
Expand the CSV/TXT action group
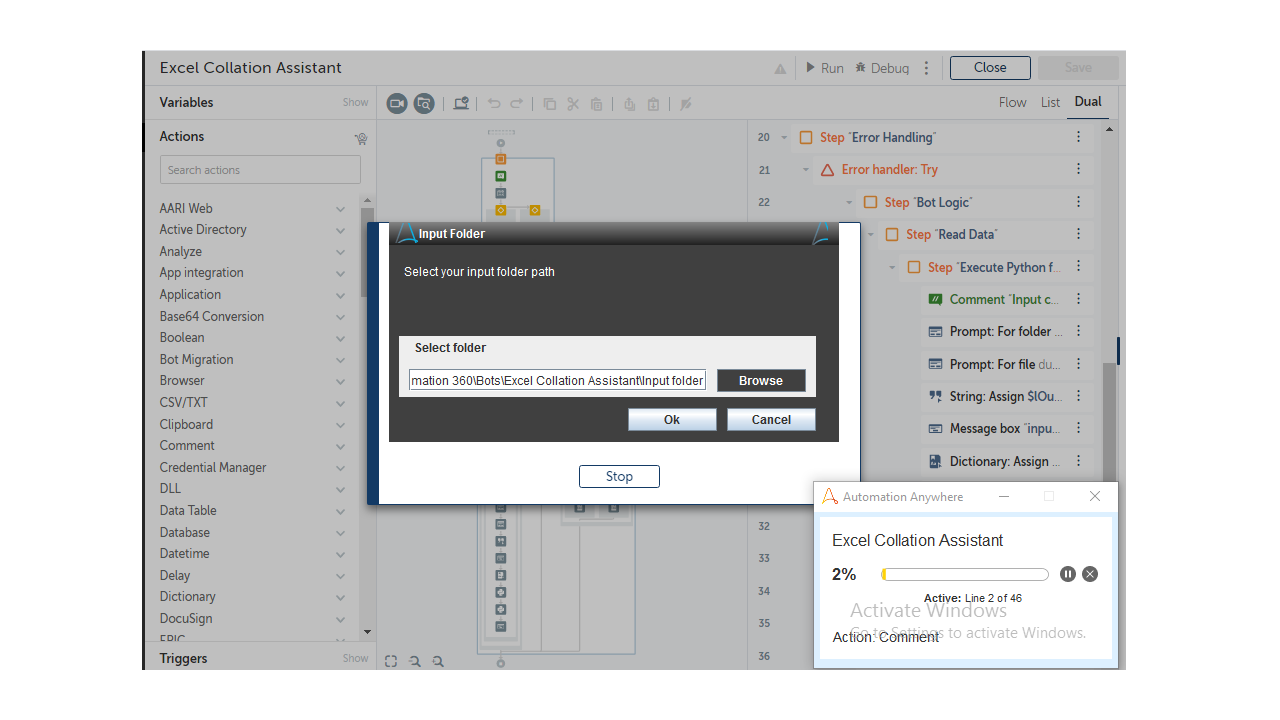(341, 403)
